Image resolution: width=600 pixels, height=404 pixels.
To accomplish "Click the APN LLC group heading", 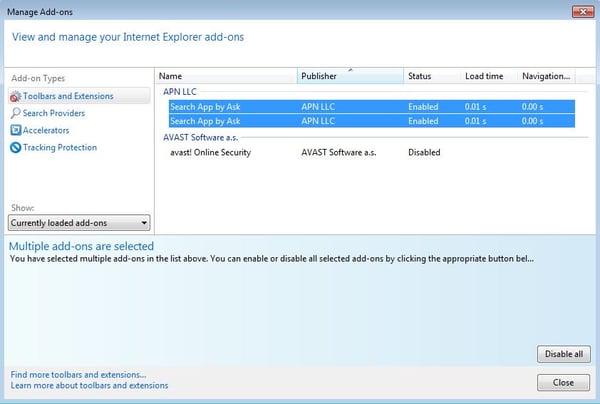I will pos(179,92).
